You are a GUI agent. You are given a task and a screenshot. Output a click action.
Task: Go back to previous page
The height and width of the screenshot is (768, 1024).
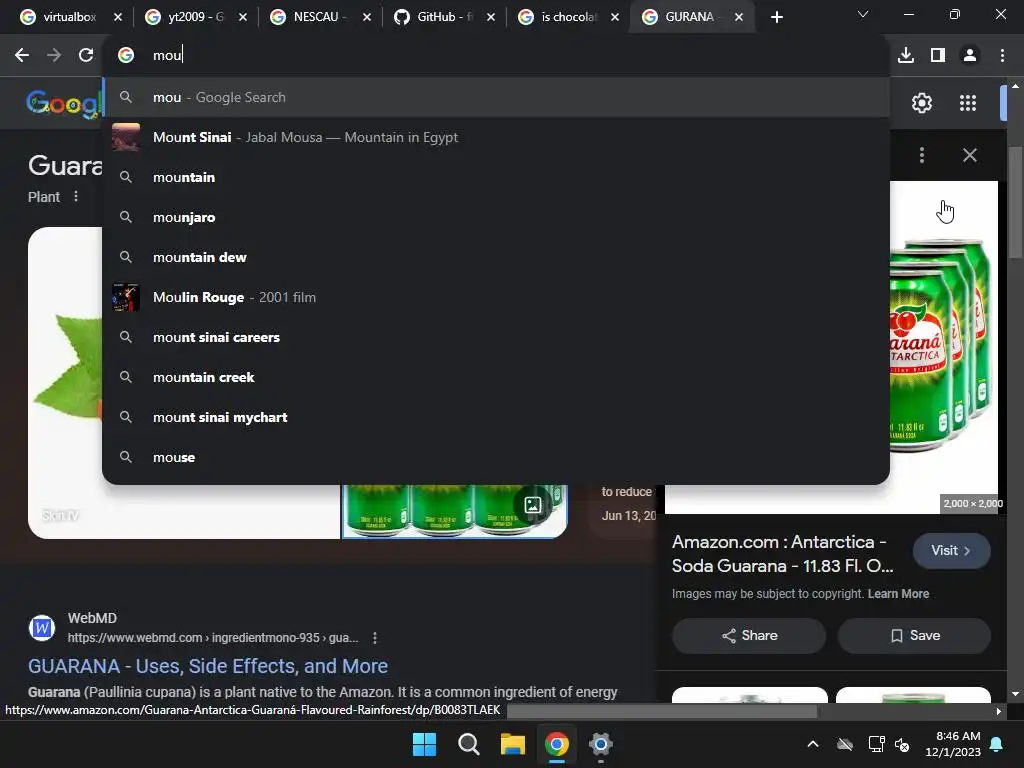point(22,55)
